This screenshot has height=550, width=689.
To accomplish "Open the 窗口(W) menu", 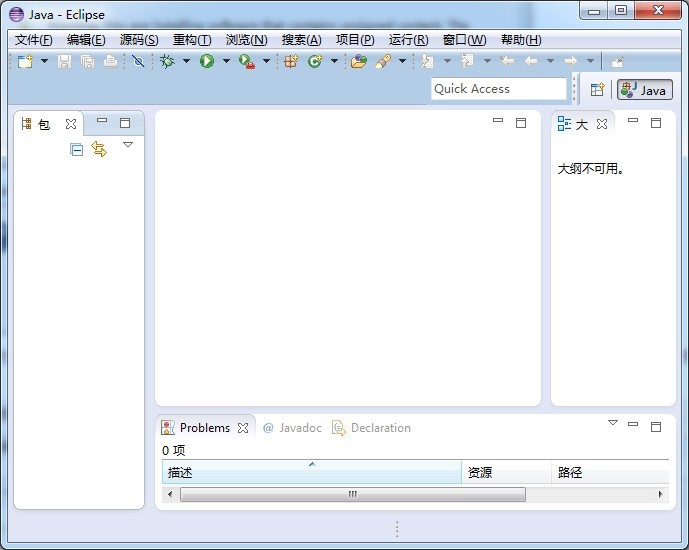I will coord(464,40).
